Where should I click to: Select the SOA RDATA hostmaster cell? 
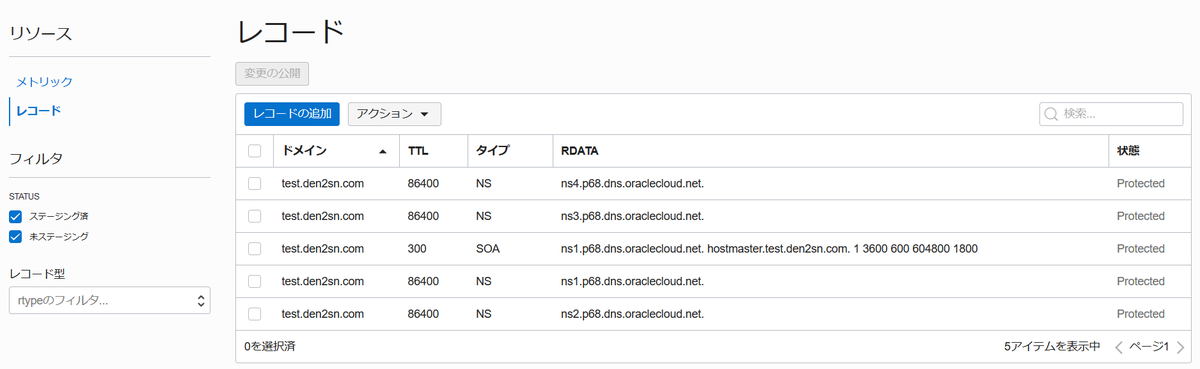point(769,248)
